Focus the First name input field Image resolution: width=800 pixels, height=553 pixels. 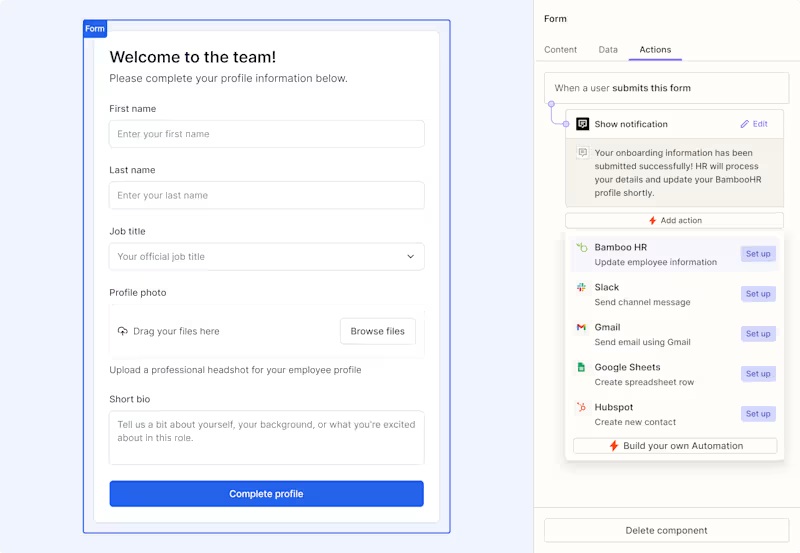click(x=266, y=134)
